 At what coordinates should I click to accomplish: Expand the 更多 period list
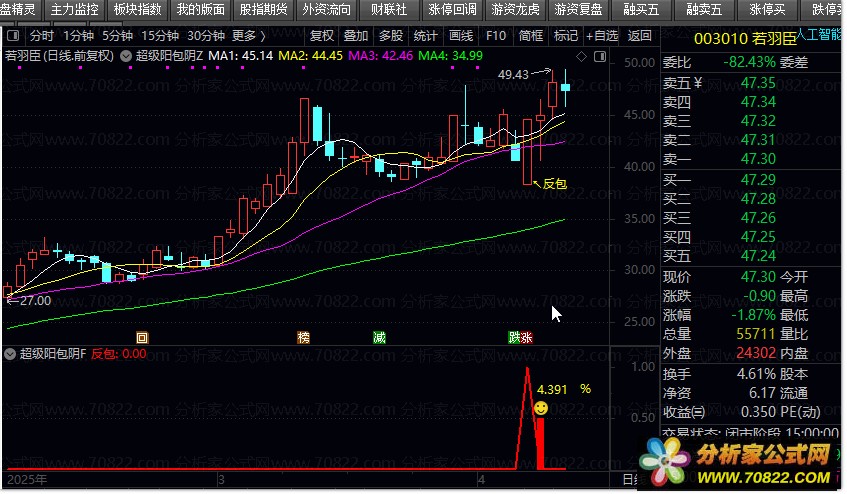click(x=248, y=36)
